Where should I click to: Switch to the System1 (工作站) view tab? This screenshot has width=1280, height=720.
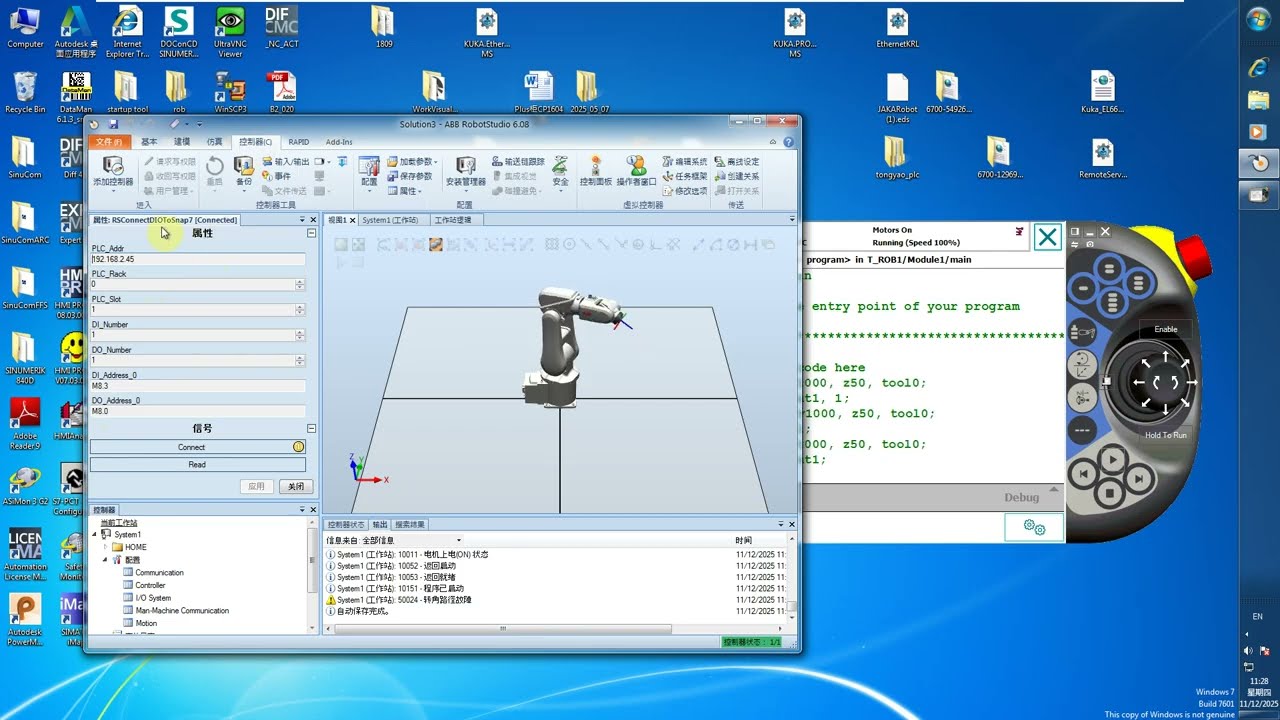coord(390,220)
